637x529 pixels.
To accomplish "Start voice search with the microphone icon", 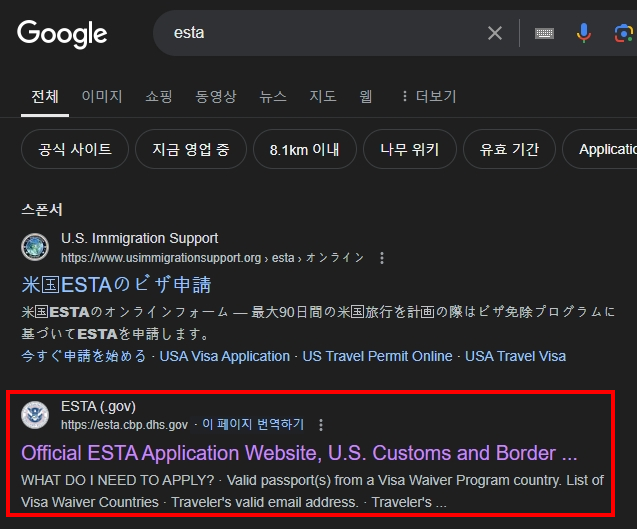I will coord(584,33).
